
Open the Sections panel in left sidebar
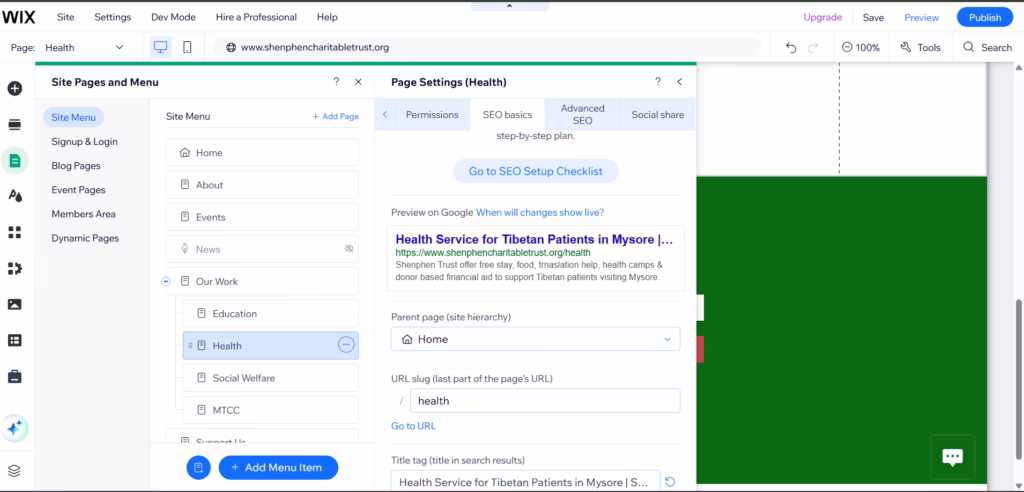click(14, 124)
